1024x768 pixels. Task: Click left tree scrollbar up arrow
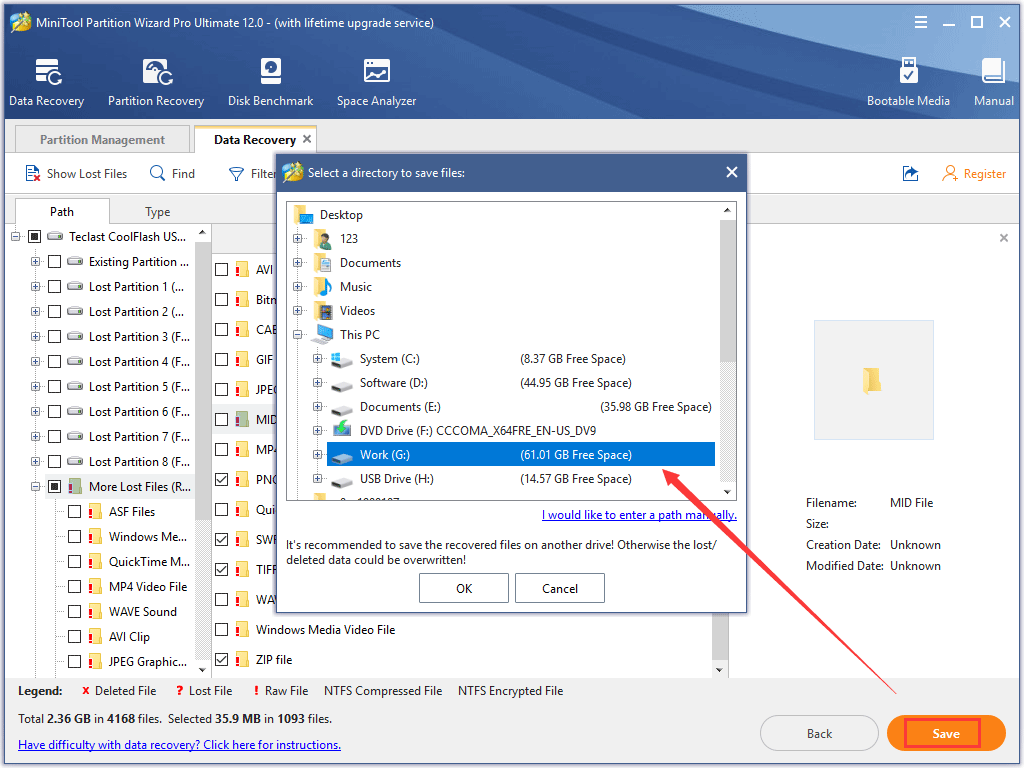202,232
